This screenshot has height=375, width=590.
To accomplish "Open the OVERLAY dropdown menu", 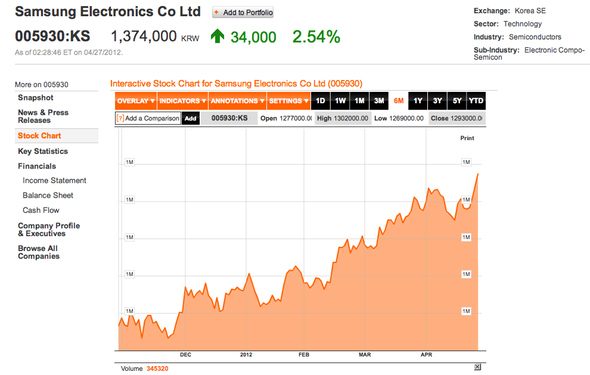I will pyautogui.click(x=136, y=101).
